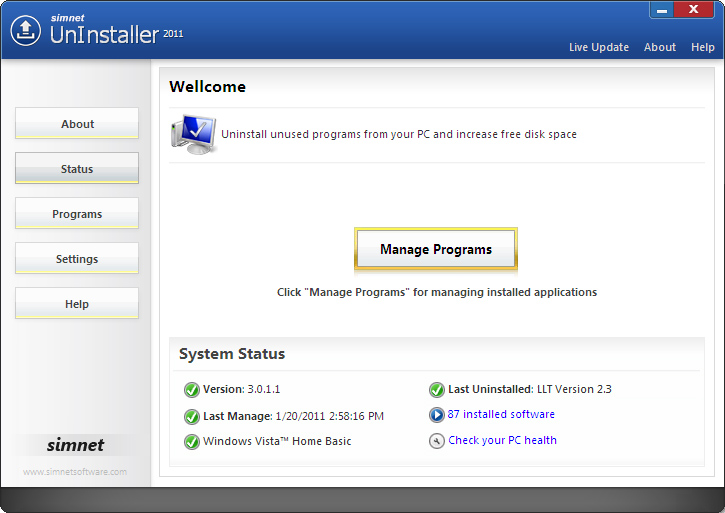Image resolution: width=725 pixels, height=513 pixels.
Task: Click the green check icon beside Last Manage
Action: [x=192, y=416]
